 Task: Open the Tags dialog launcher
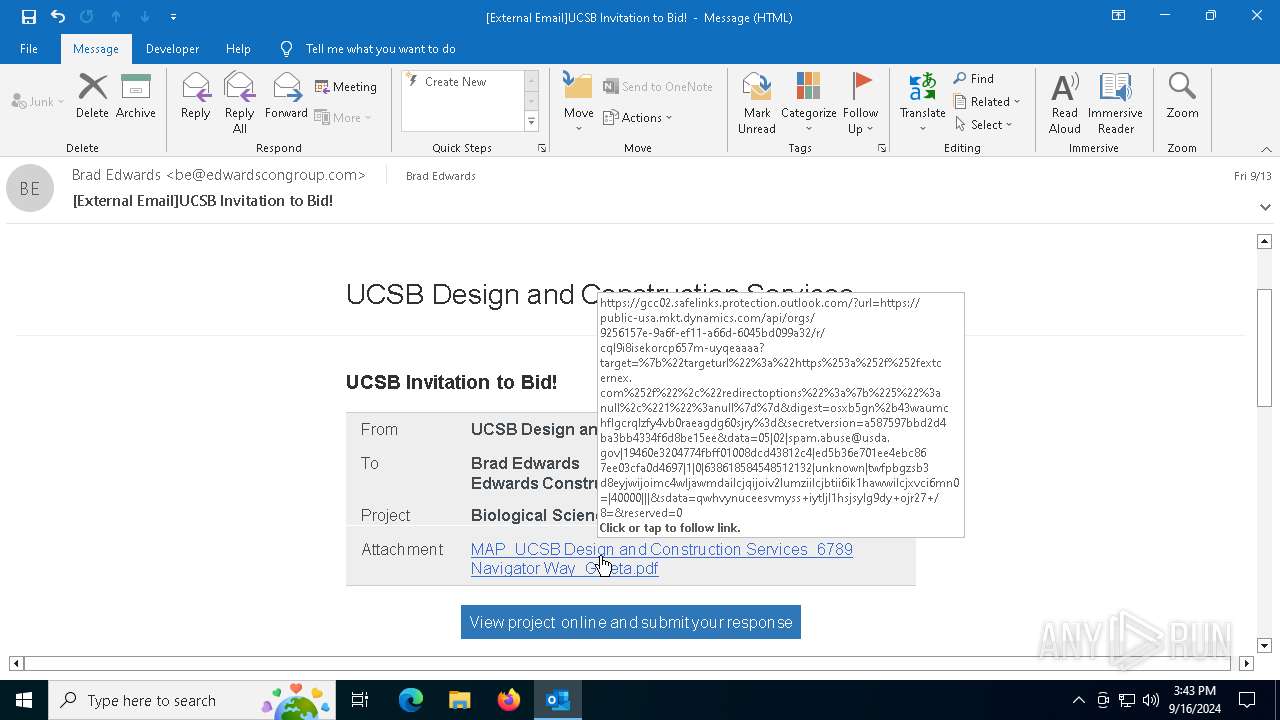pyautogui.click(x=882, y=148)
